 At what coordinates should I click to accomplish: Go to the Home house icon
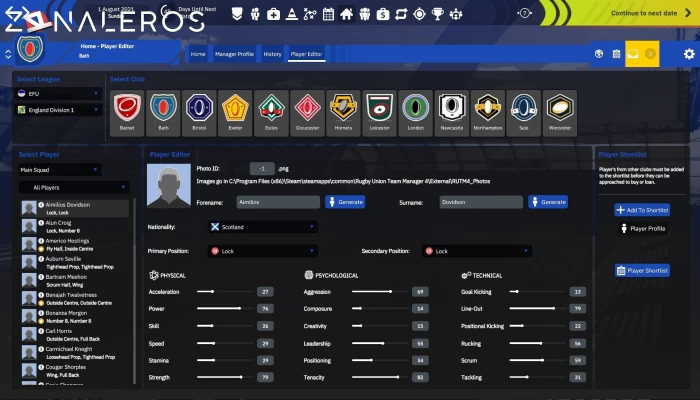(x=346, y=14)
